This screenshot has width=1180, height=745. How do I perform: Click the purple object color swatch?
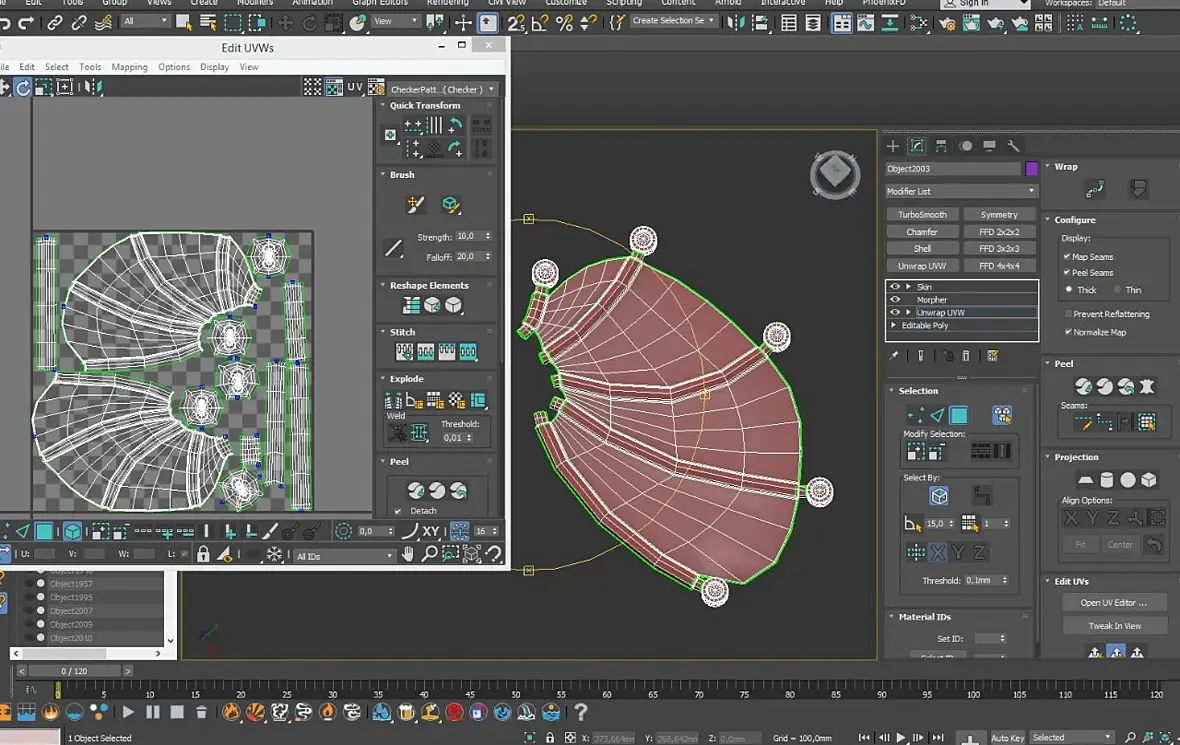(1031, 169)
